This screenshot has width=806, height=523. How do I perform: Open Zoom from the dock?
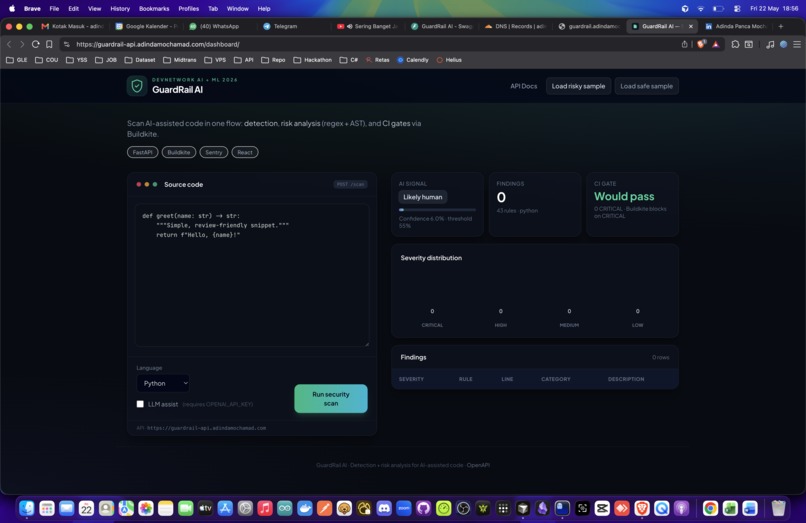click(x=404, y=509)
